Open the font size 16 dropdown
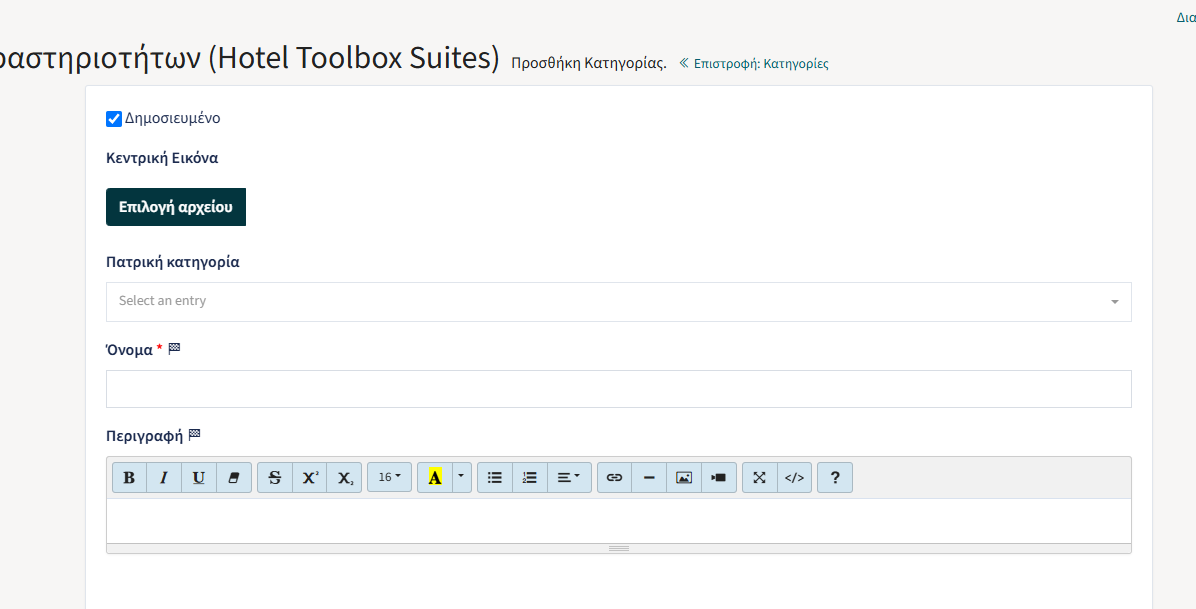The height and width of the screenshot is (609, 1196). (x=389, y=478)
